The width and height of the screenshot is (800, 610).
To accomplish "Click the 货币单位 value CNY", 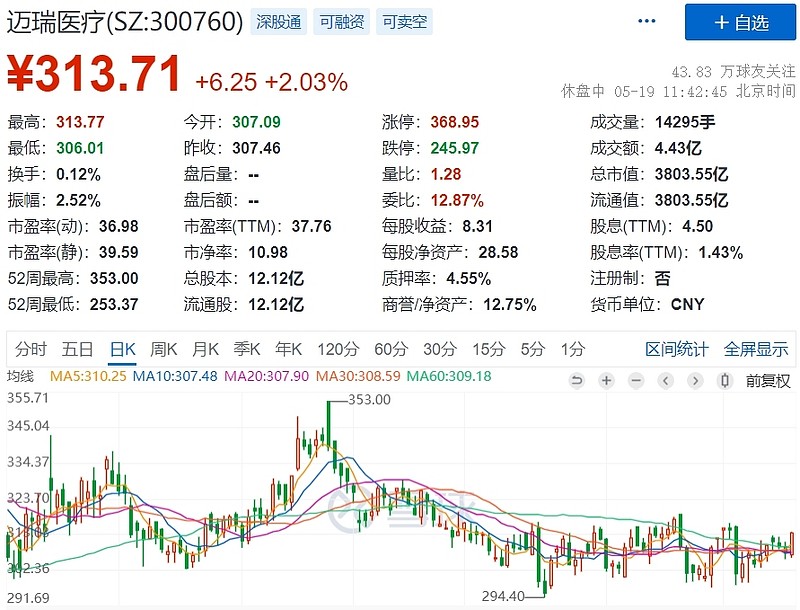I will point(687,304).
